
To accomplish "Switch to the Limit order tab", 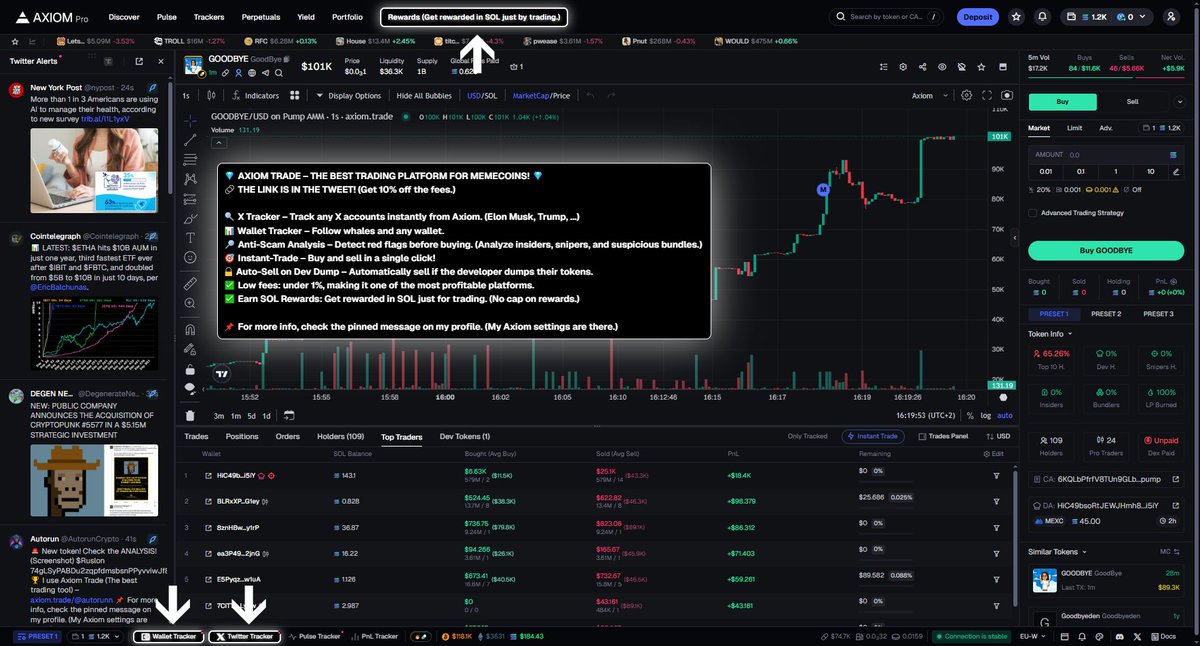I will (1074, 128).
